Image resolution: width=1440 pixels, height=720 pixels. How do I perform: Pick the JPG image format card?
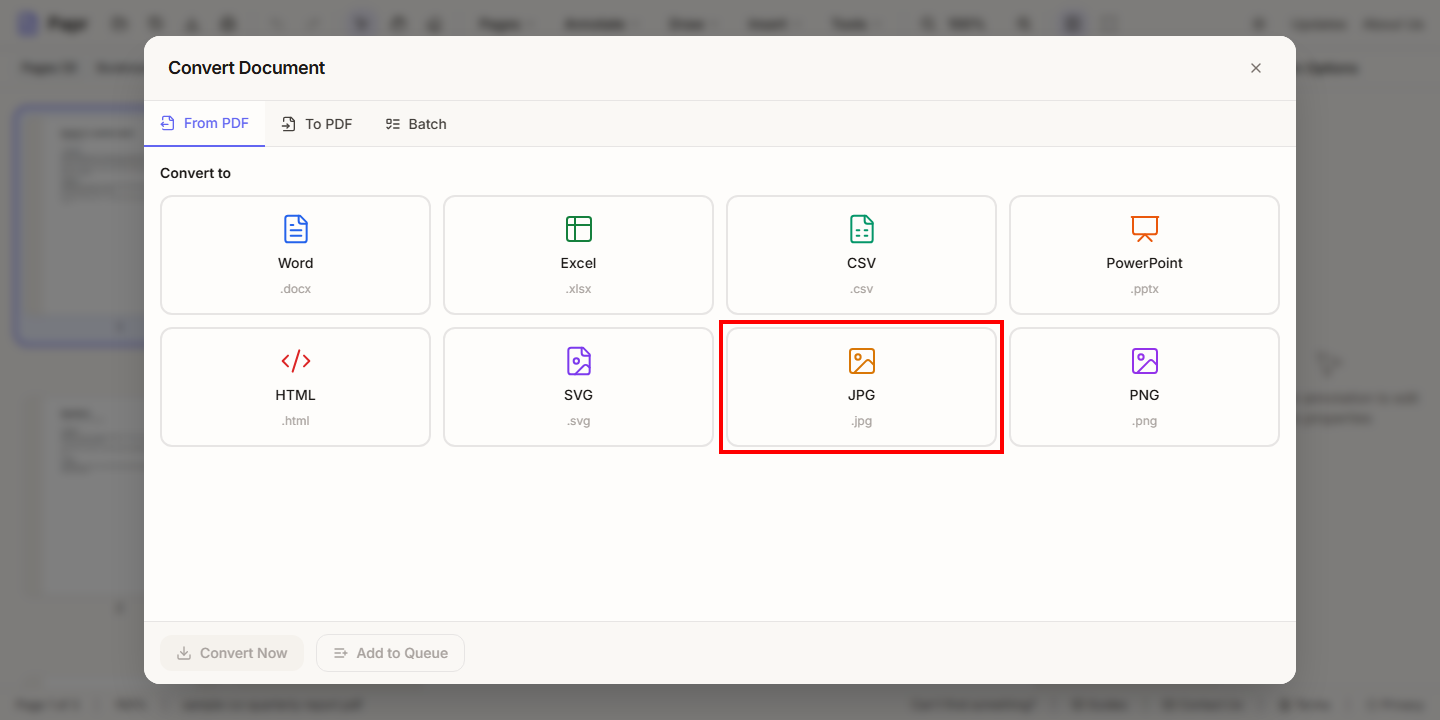click(861, 387)
